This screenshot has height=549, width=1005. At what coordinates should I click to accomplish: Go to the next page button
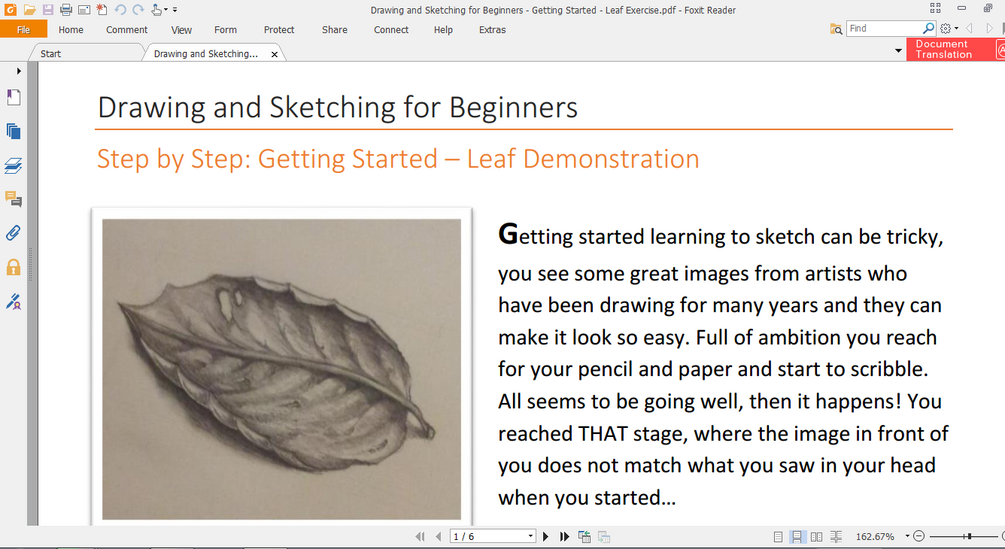tap(545, 537)
